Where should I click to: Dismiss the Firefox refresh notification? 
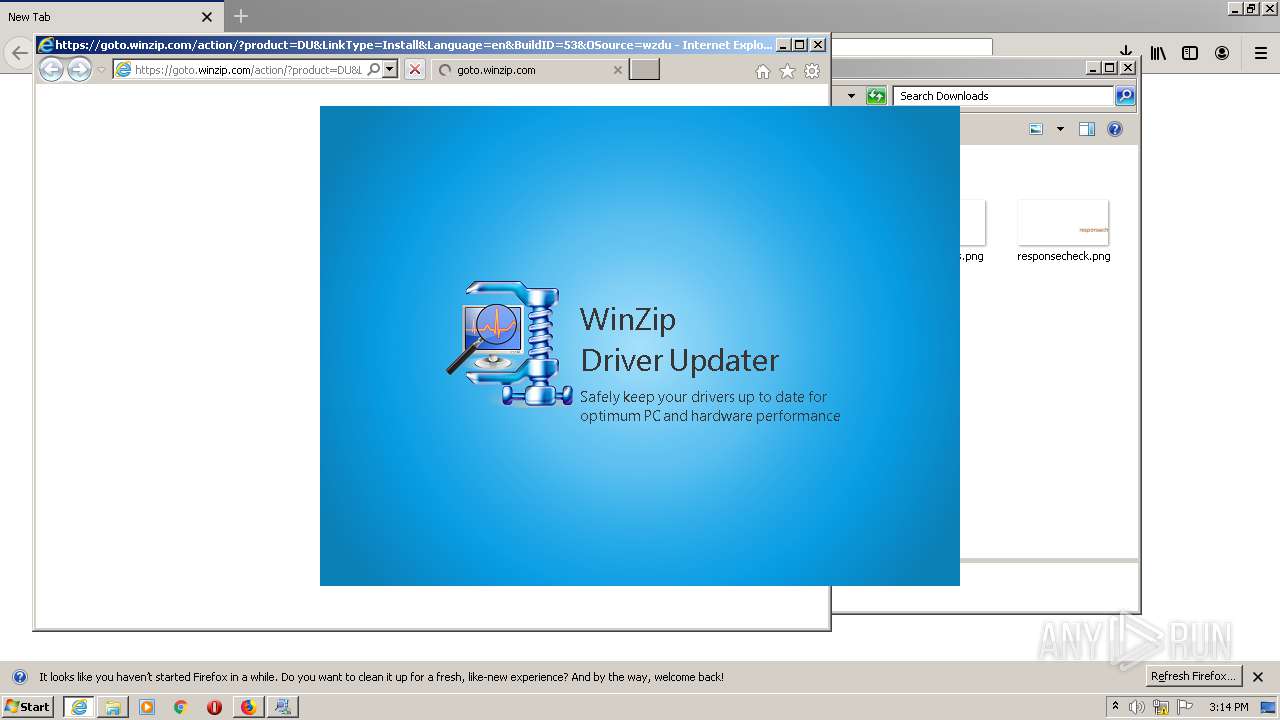(1258, 677)
